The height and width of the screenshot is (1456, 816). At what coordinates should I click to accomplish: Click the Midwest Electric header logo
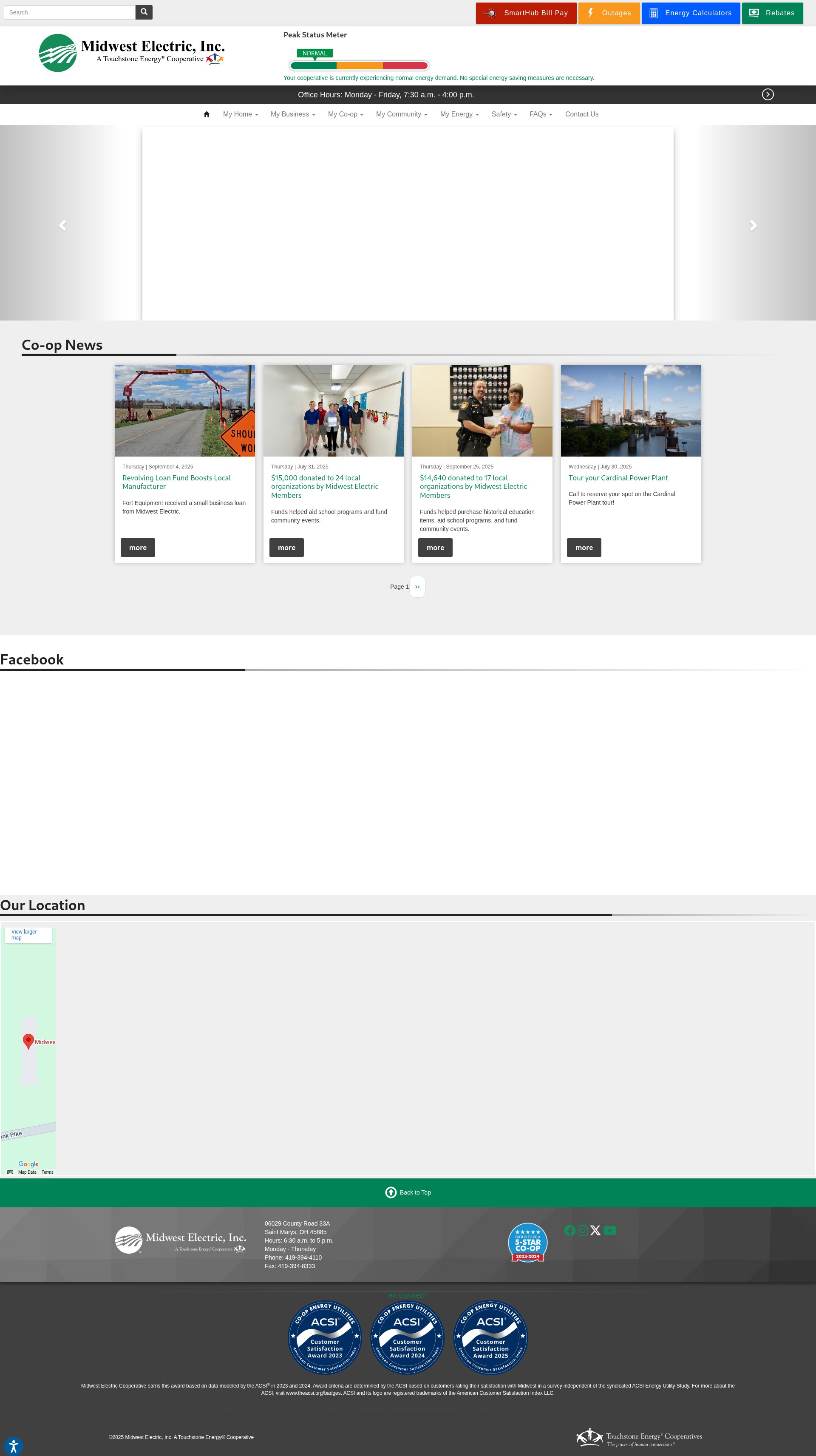click(132, 53)
